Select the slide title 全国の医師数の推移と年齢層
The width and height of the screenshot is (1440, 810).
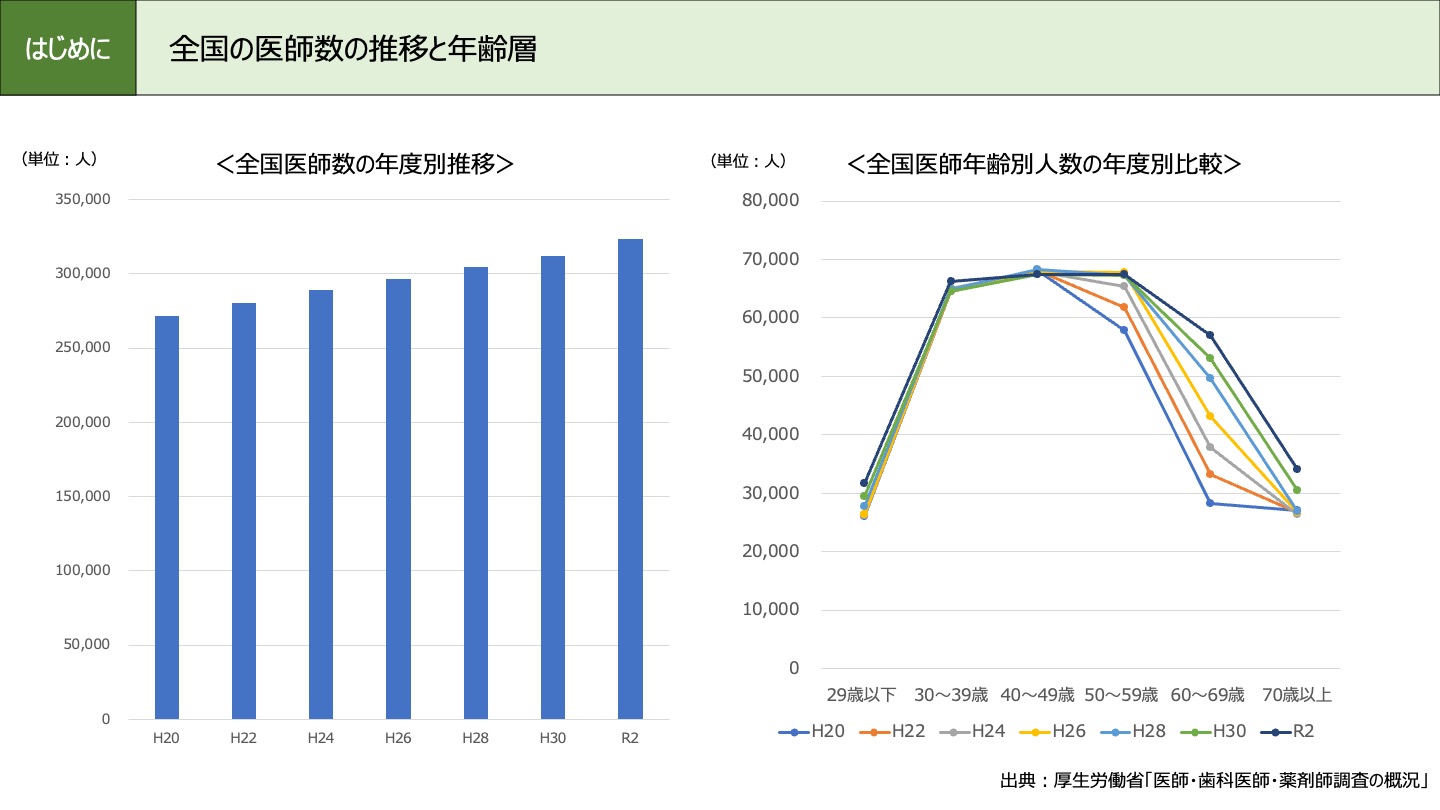point(353,49)
